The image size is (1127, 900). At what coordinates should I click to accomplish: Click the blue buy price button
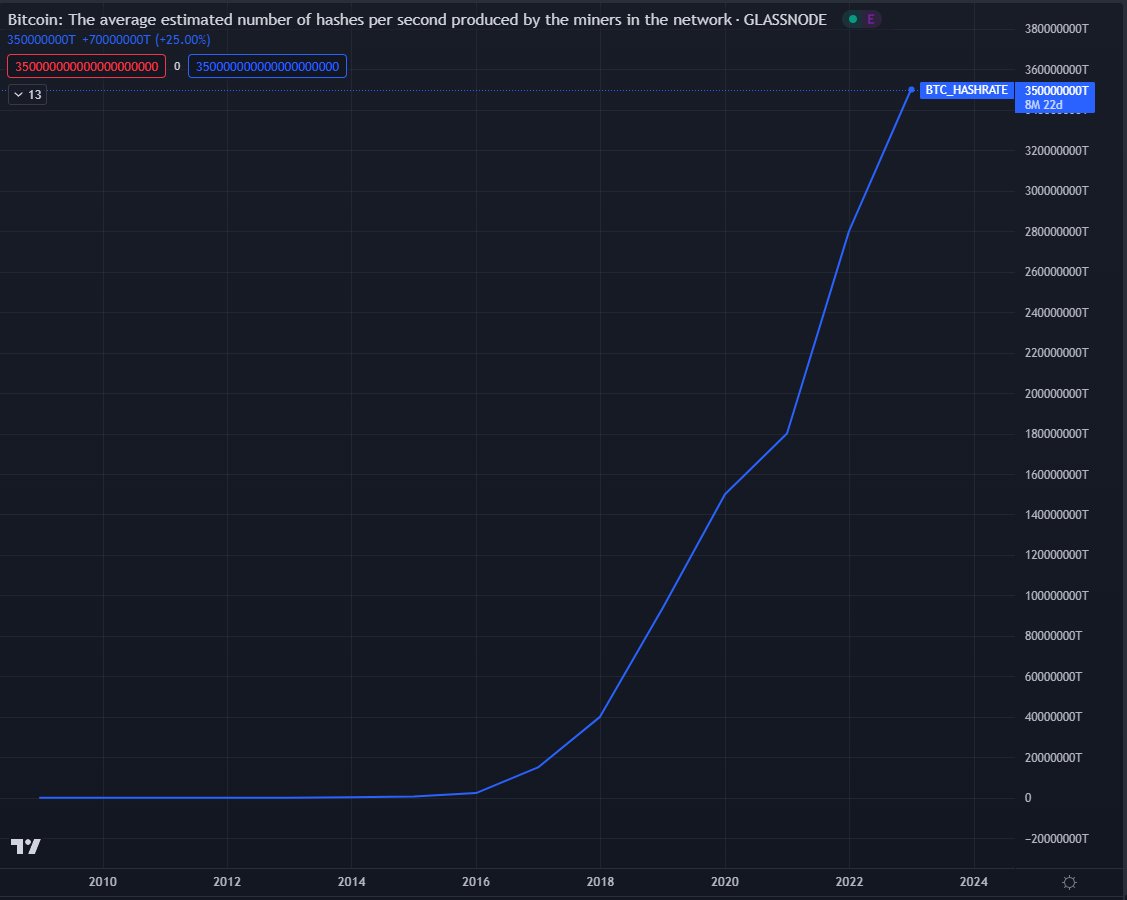point(267,67)
